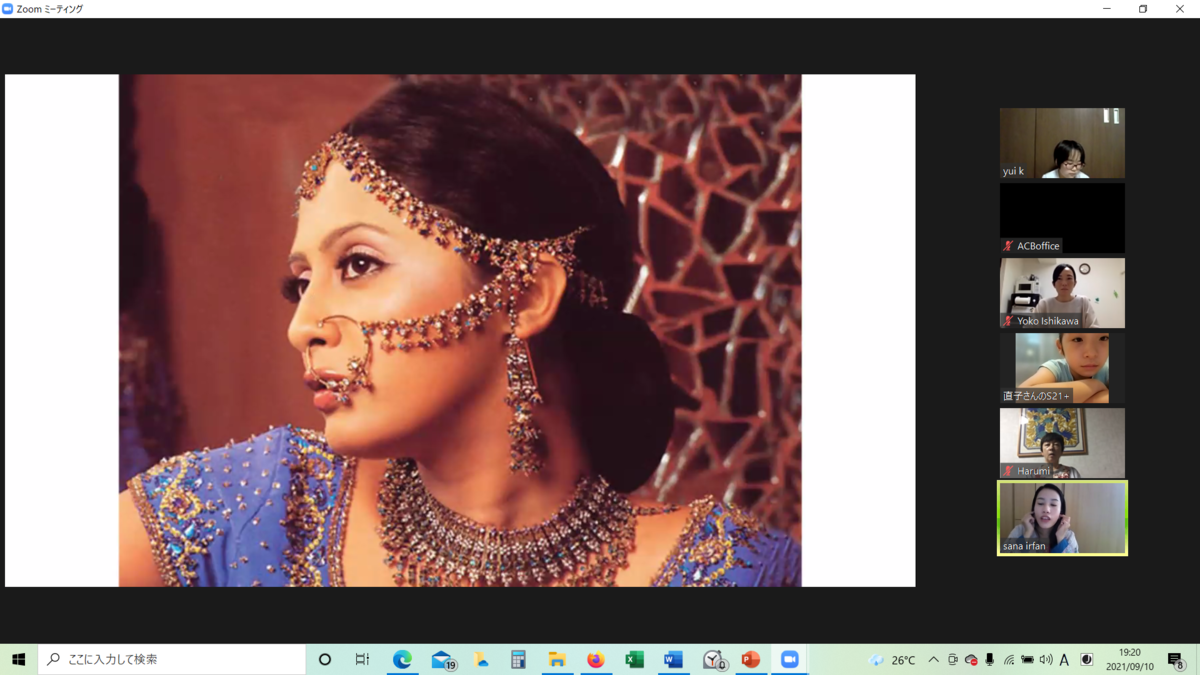
Task: Switch to Word on the taskbar
Action: click(673, 660)
